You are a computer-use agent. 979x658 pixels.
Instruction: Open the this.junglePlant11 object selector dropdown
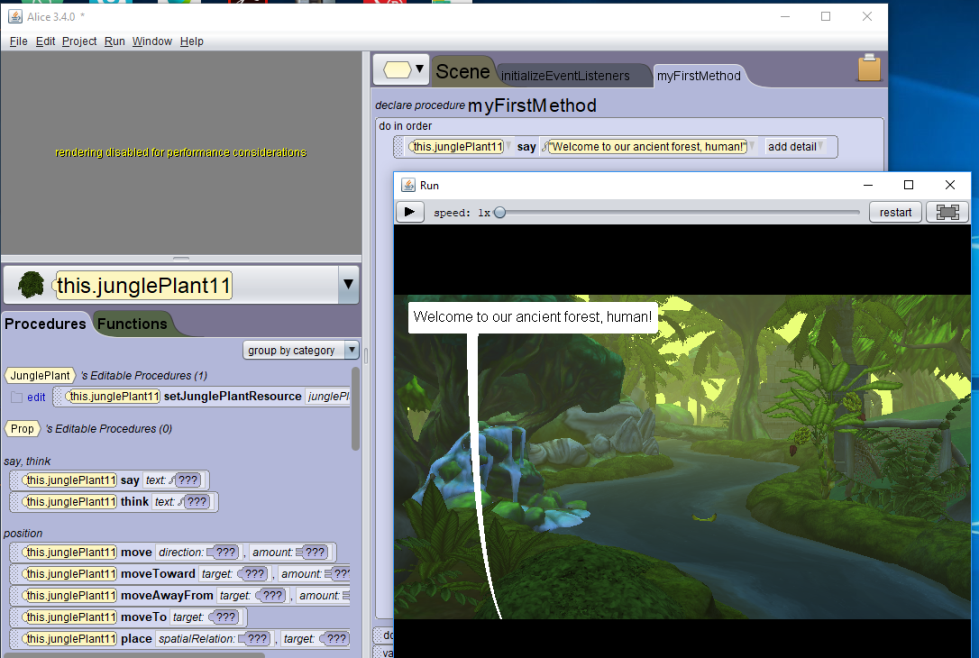coord(348,285)
